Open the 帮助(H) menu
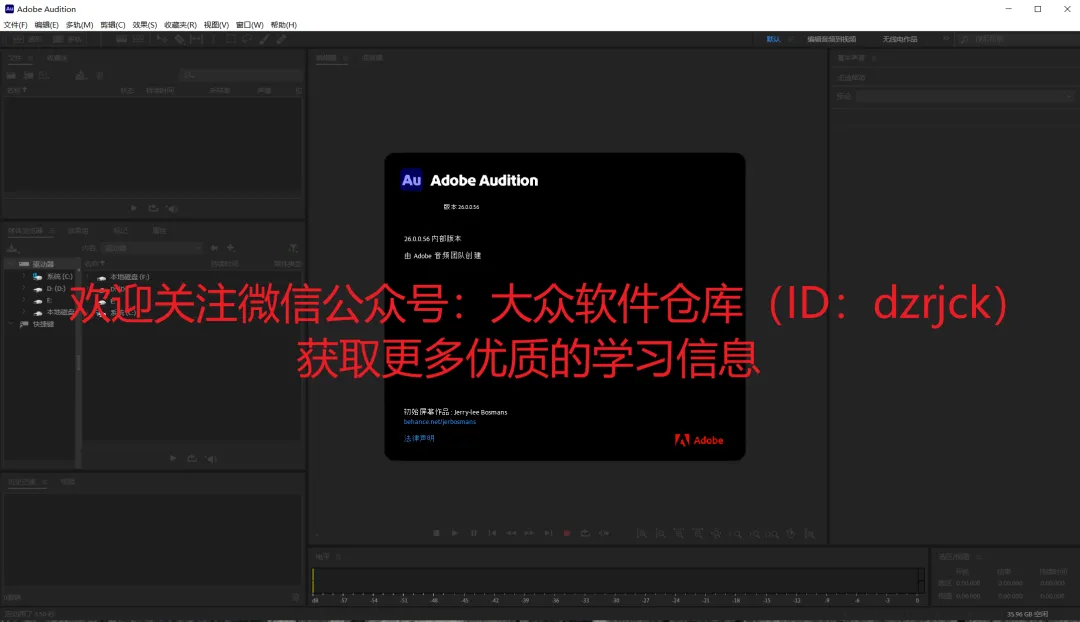 (284, 25)
